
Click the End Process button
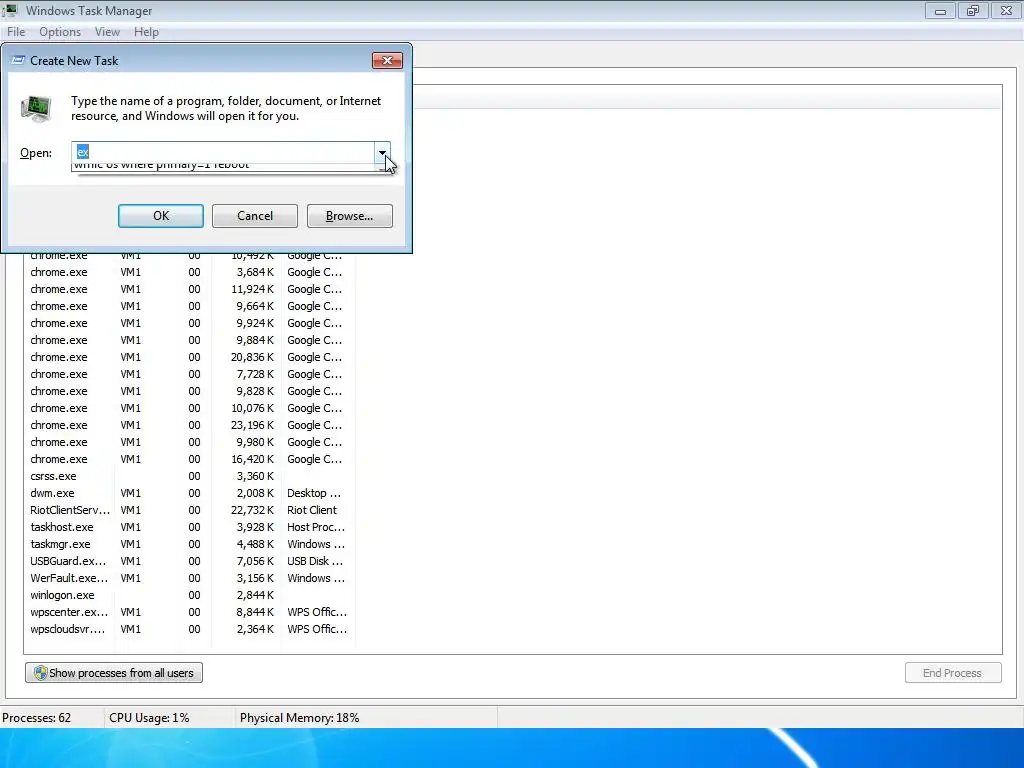[x=953, y=673]
